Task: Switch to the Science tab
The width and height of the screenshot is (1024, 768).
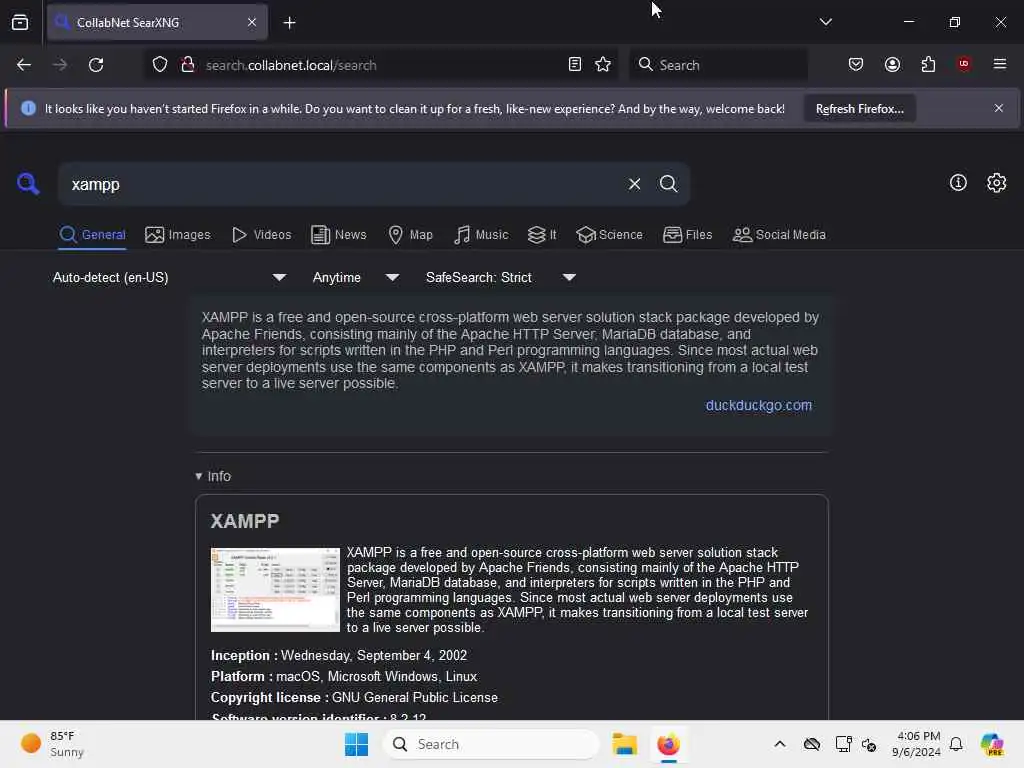Action: coord(609,235)
